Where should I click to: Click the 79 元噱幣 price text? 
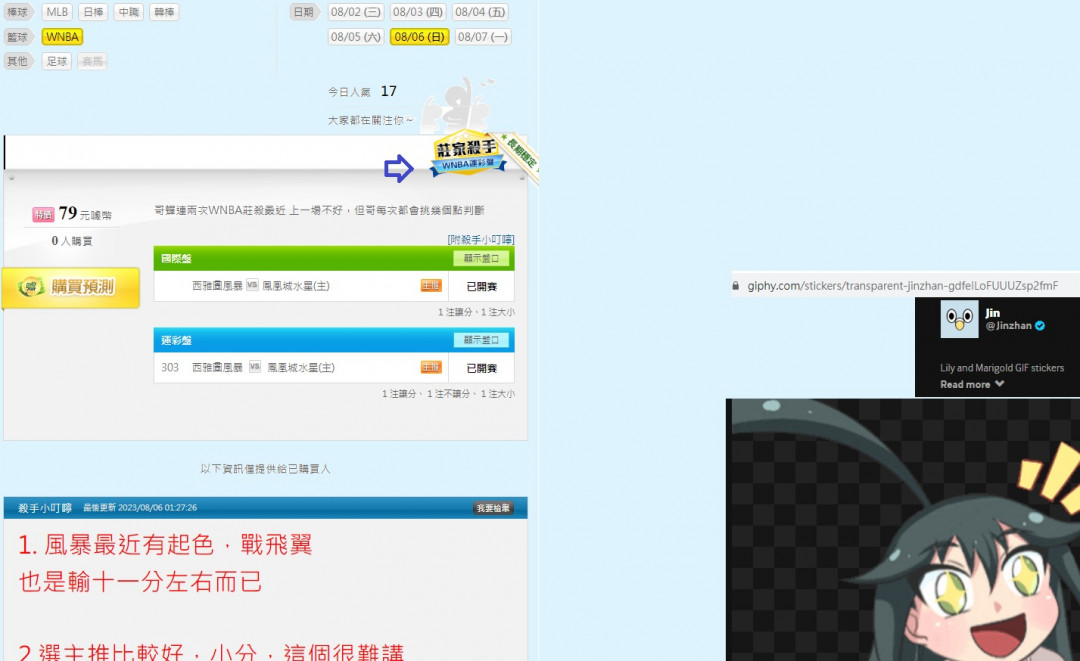(x=85, y=214)
